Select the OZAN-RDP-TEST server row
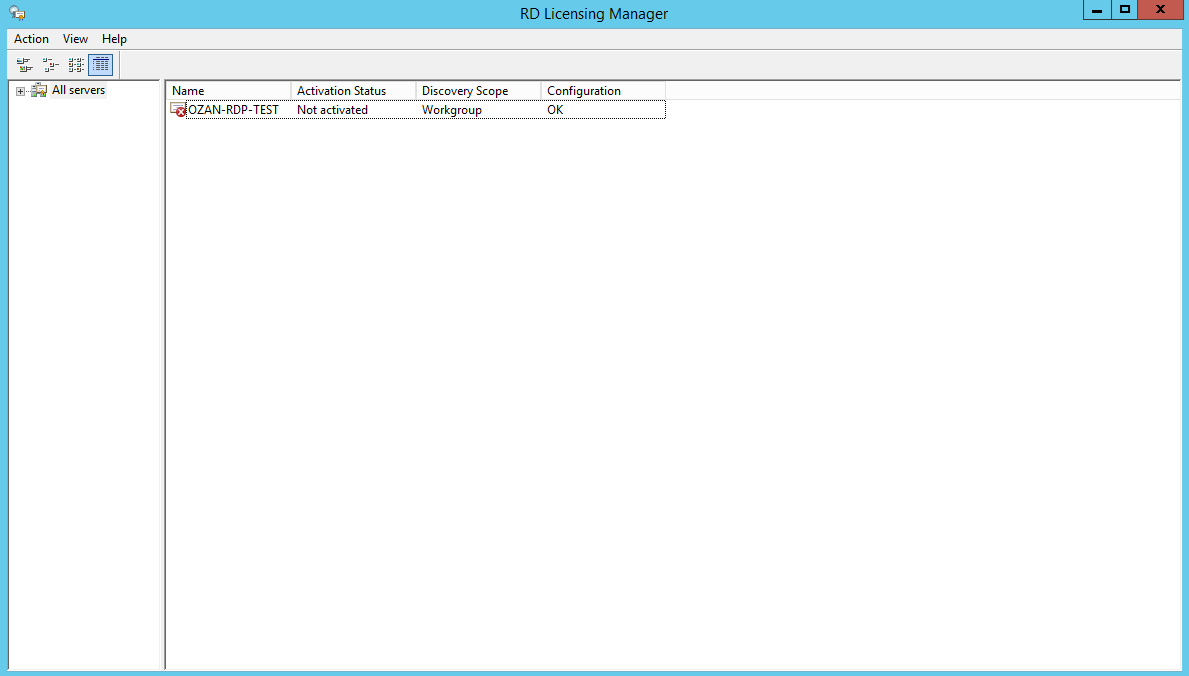This screenshot has width=1189, height=676. coord(233,110)
